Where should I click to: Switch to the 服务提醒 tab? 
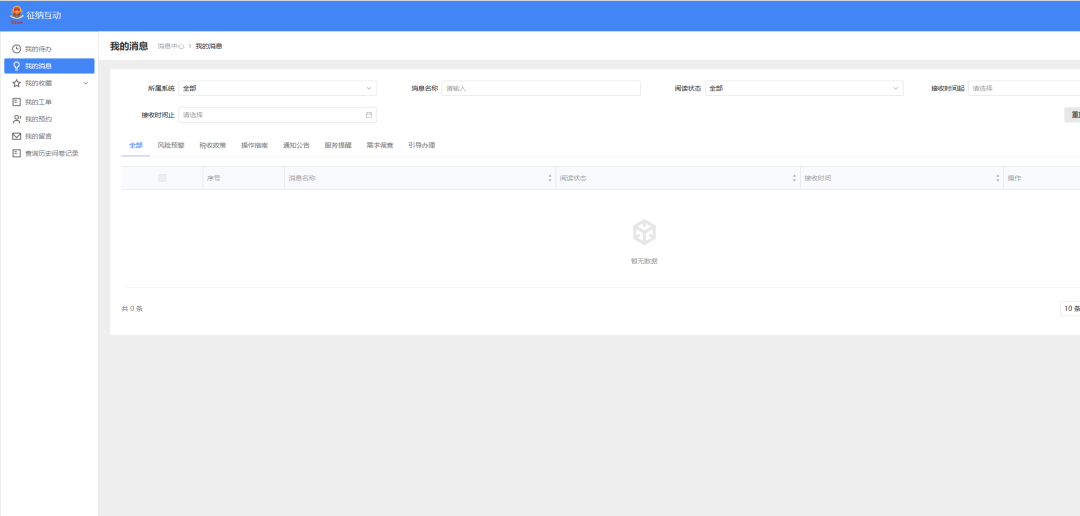pyautogui.click(x=338, y=145)
